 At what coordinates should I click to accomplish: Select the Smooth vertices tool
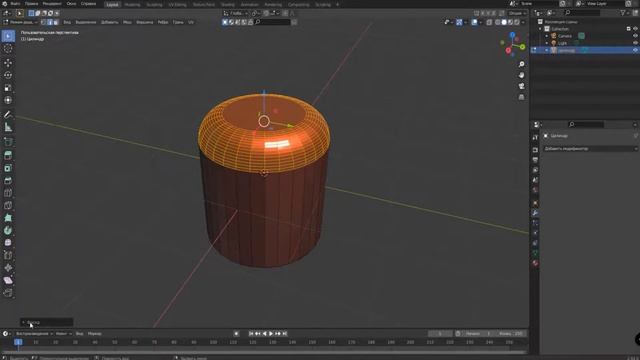click(8, 243)
